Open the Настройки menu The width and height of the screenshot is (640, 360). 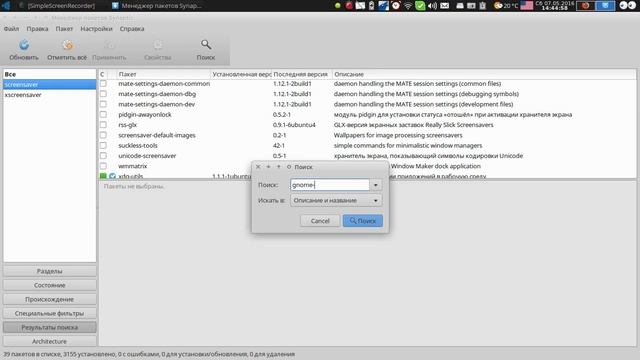(x=96, y=29)
